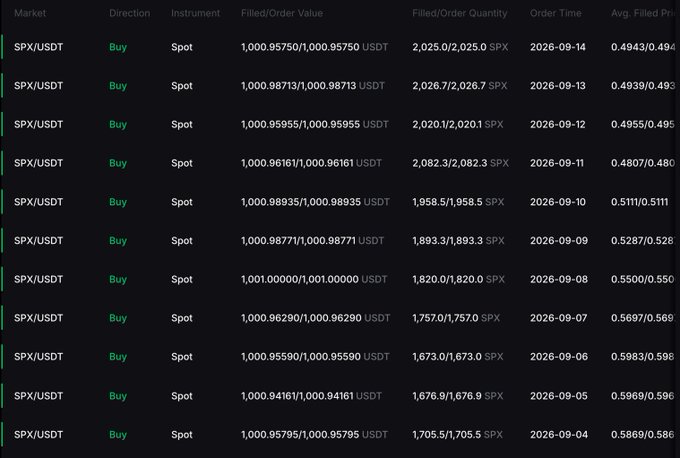Select SPX/USDT market in the 2026-09-14 row

point(39,47)
